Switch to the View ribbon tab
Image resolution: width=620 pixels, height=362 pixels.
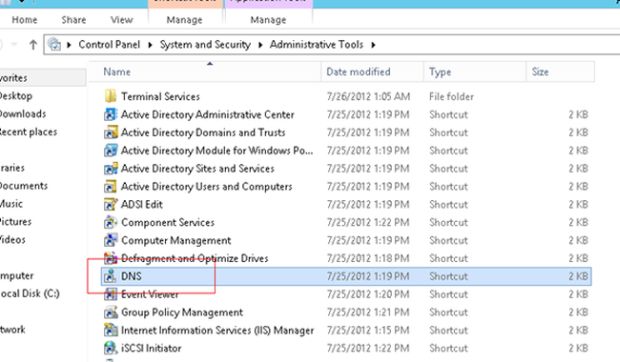pos(122,20)
